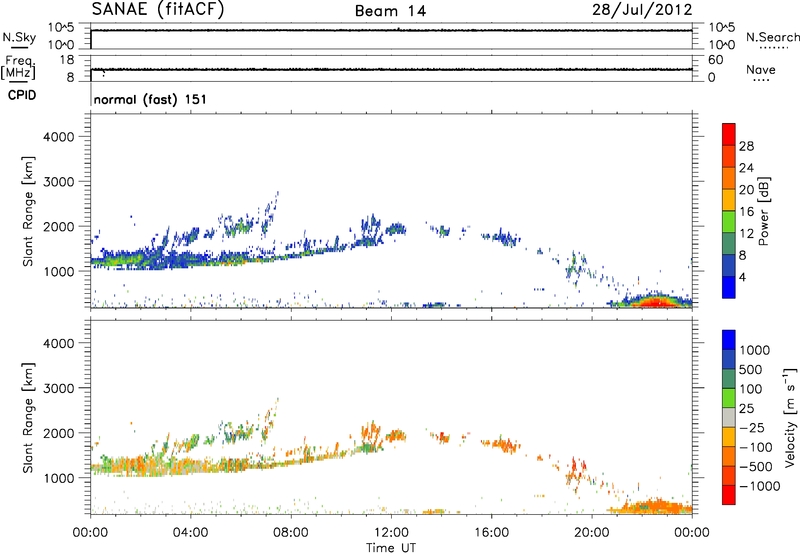The height and width of the screenshot is (554, 800).
Task: Click the 16 tick on the power colorbar
Action: click(746, 211)
